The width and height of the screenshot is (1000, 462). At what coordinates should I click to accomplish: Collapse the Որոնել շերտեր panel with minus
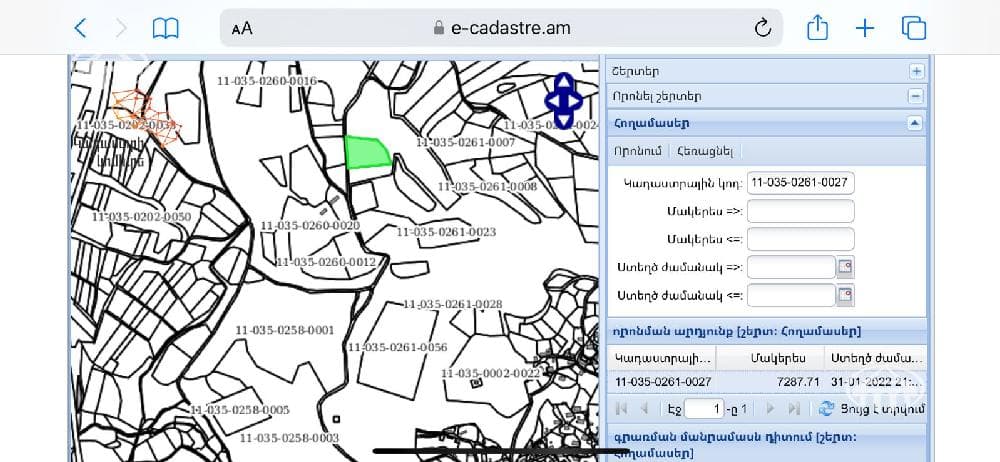tap(916, 96)
